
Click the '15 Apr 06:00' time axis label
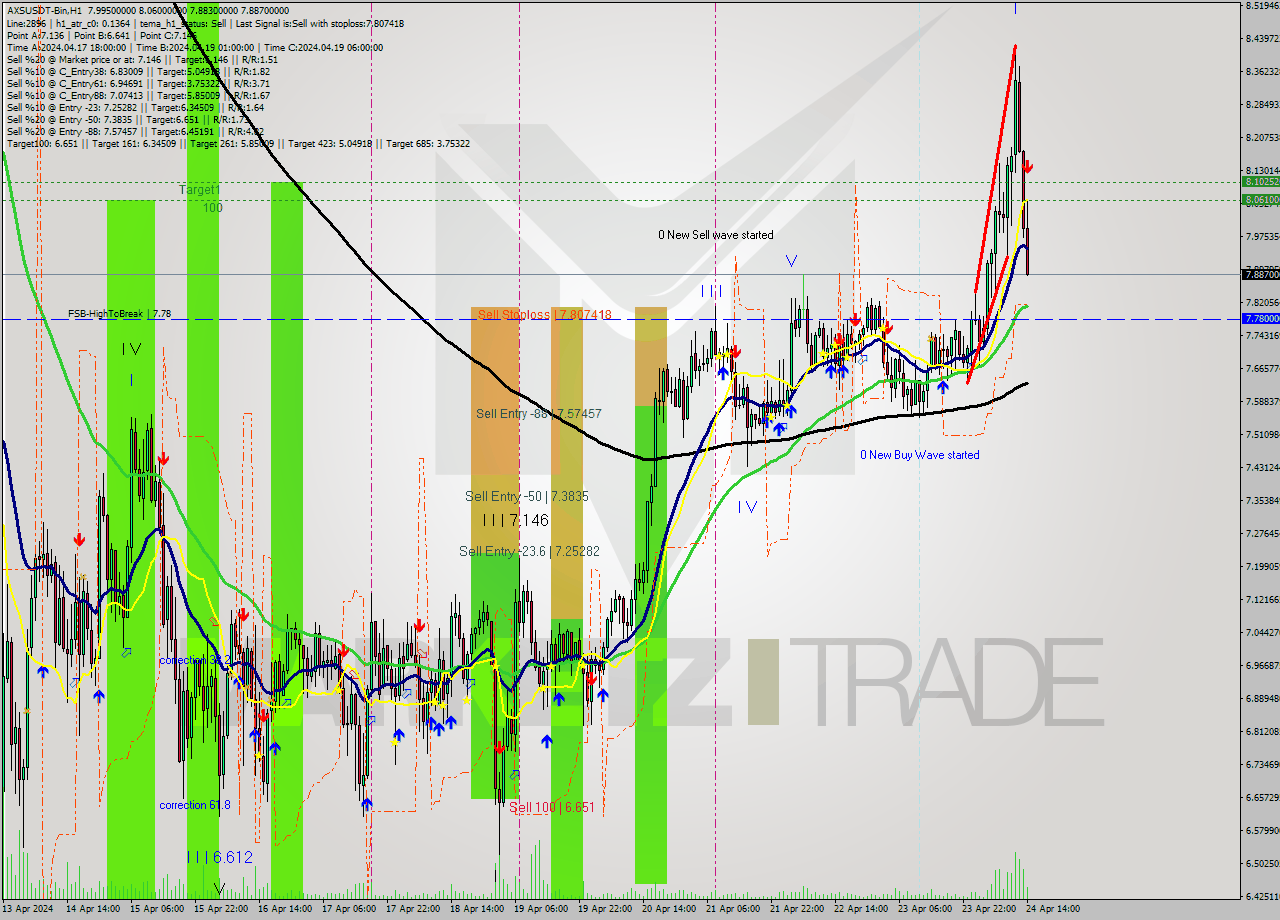155,909
